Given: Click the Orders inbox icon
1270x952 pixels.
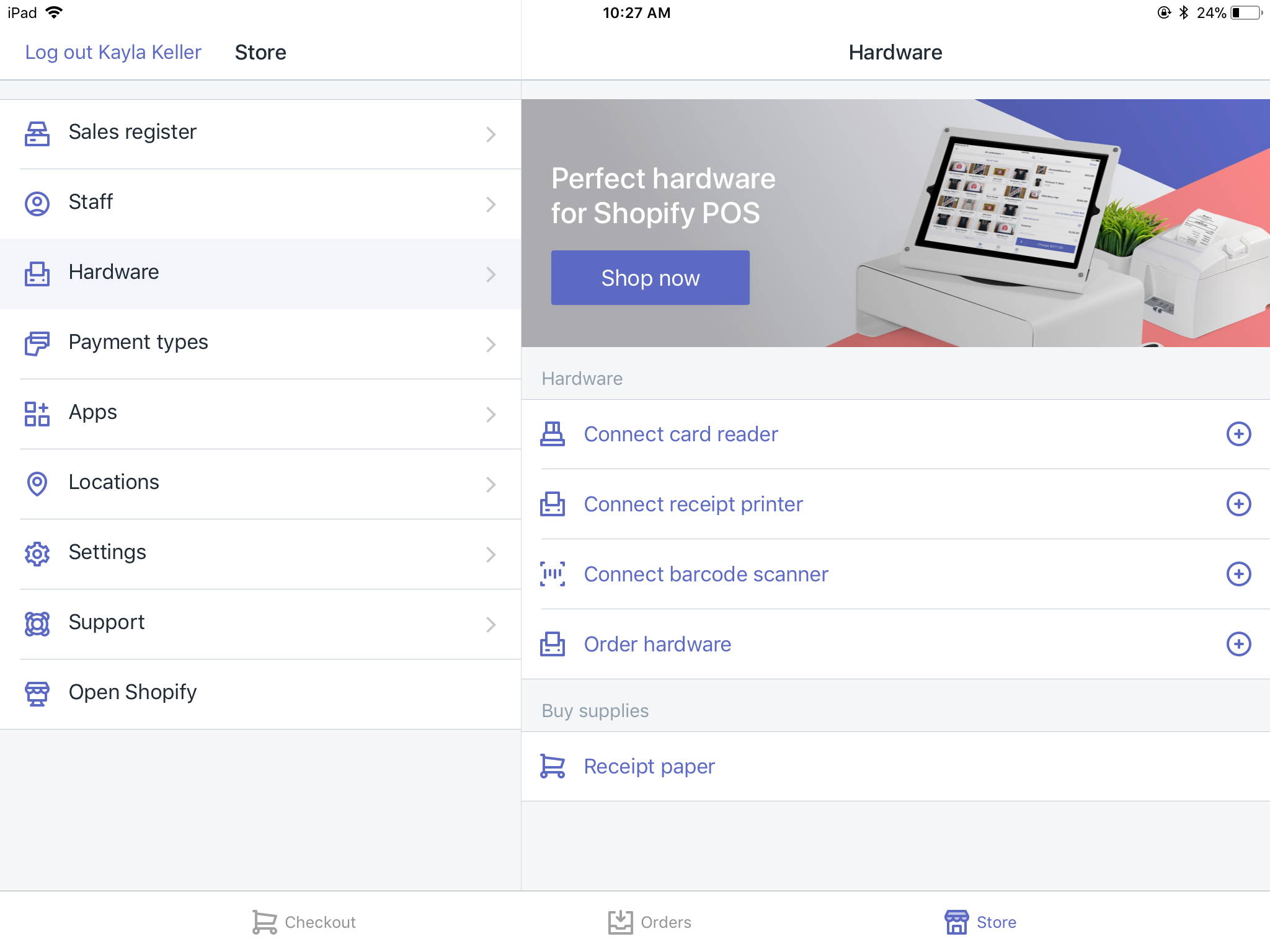Looking at the screenshot, I should pyautogui.click(x=620, y=922).
